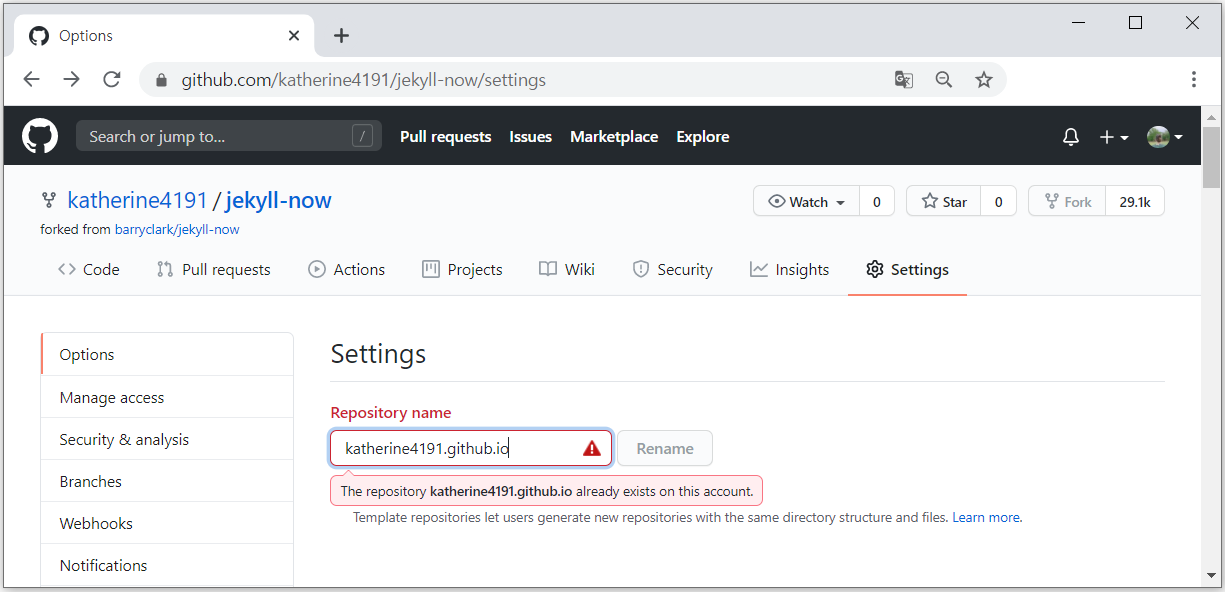Focus the Search or jump to field
This screenshot has height=592, width=1225.
click(x=229, y=136)
